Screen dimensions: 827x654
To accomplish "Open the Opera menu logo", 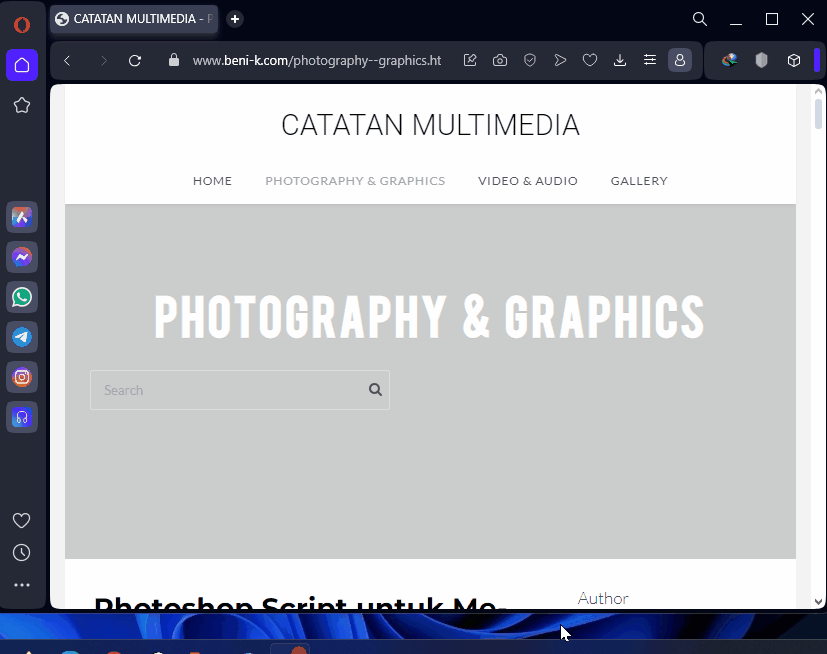I will 22,24.
